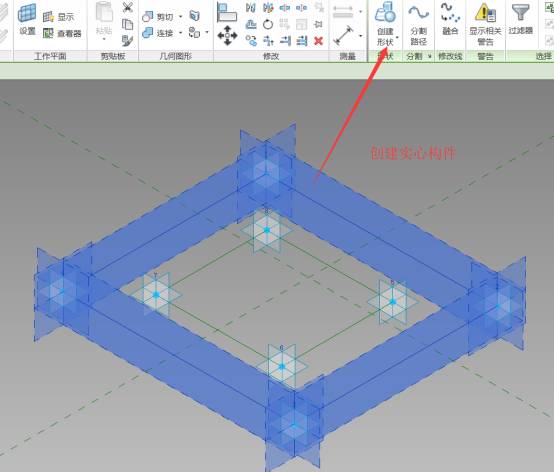The image size is (554, 473).
Task: Click the 设置 work plane icon
Action: [x=27, y=13]
